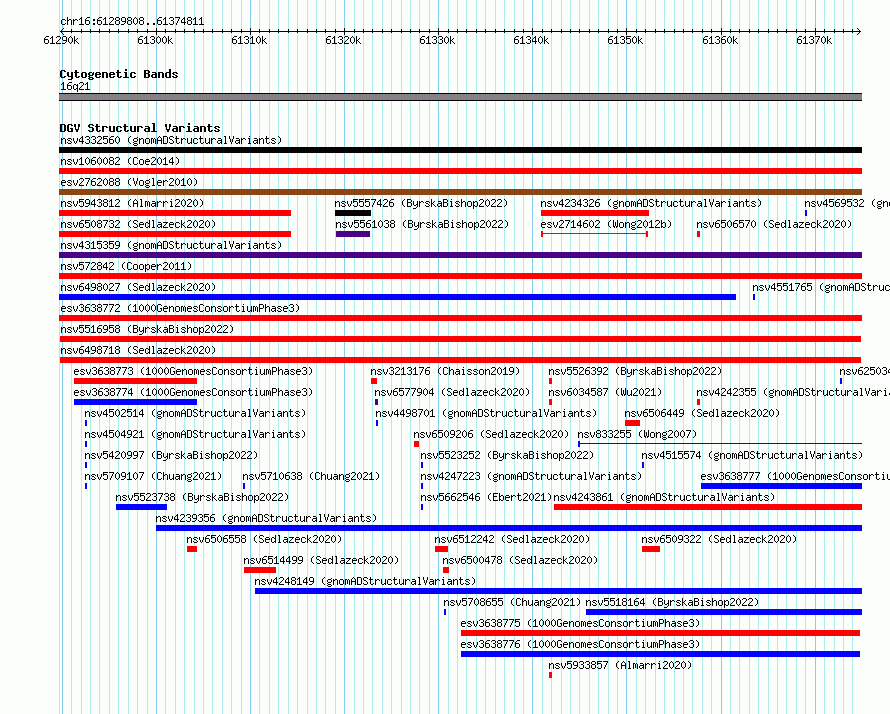Select the esv3638777 variant label
Screen dimensions: 890x714
pyautogui.click(x=795, y=476)
